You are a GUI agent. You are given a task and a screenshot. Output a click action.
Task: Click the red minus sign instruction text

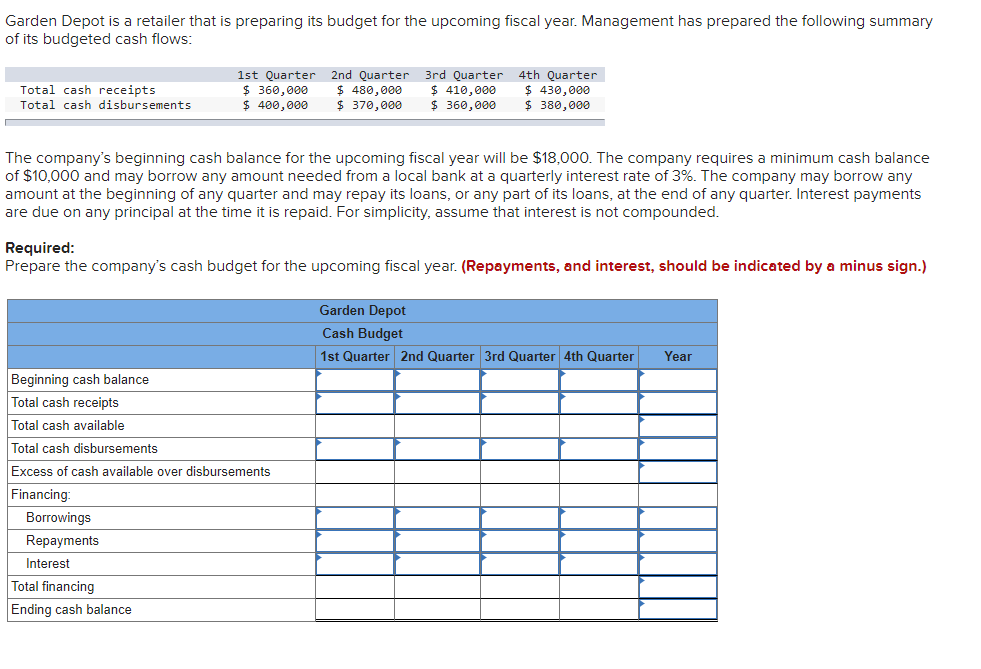(694, 266)
